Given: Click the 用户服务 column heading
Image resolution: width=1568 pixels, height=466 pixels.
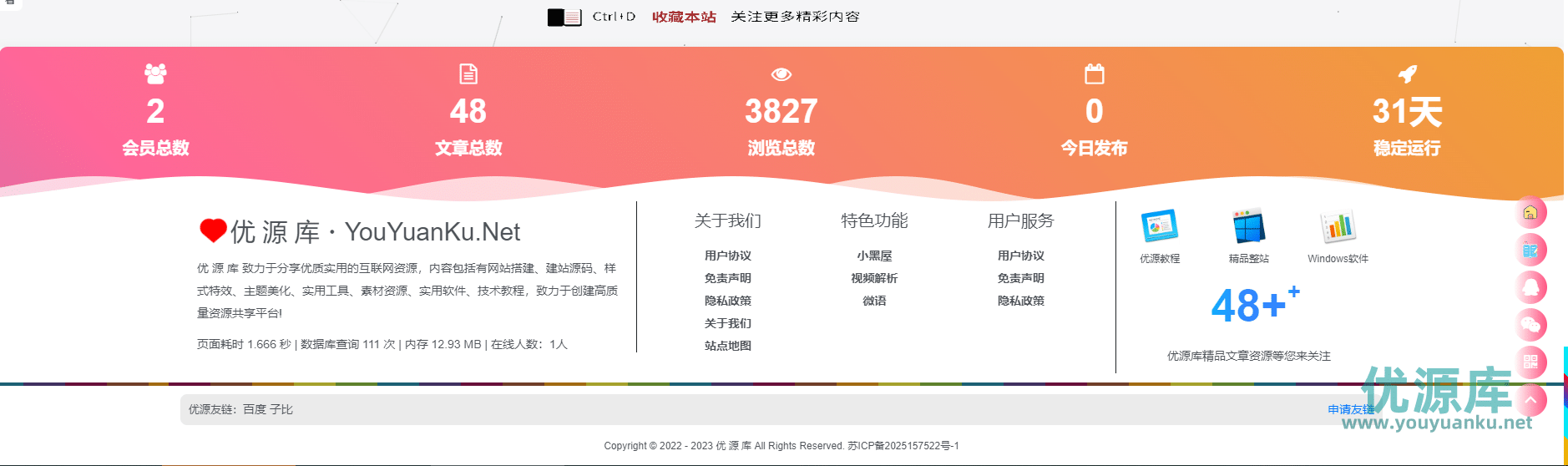Looking at the screenshot, I should coord(1020,220).
